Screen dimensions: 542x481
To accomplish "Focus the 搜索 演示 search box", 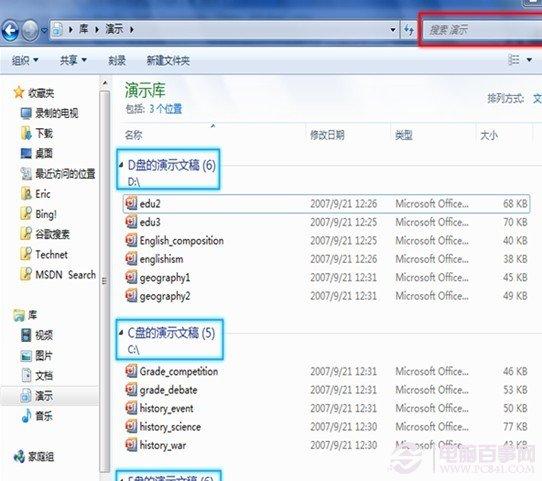I will tap(482, 30).
